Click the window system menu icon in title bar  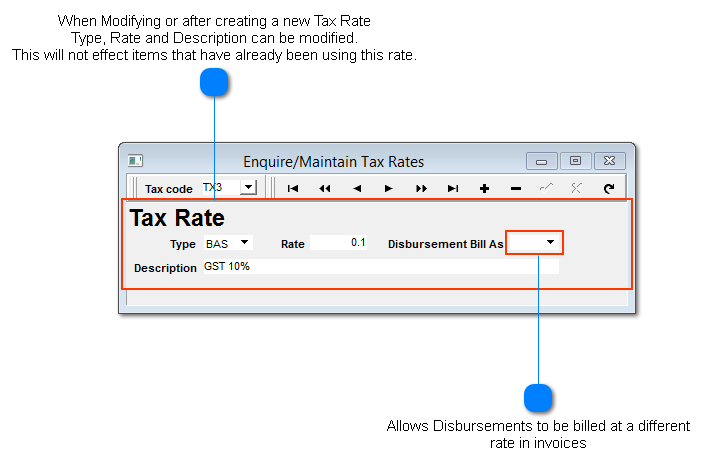[x=135, y=161]
